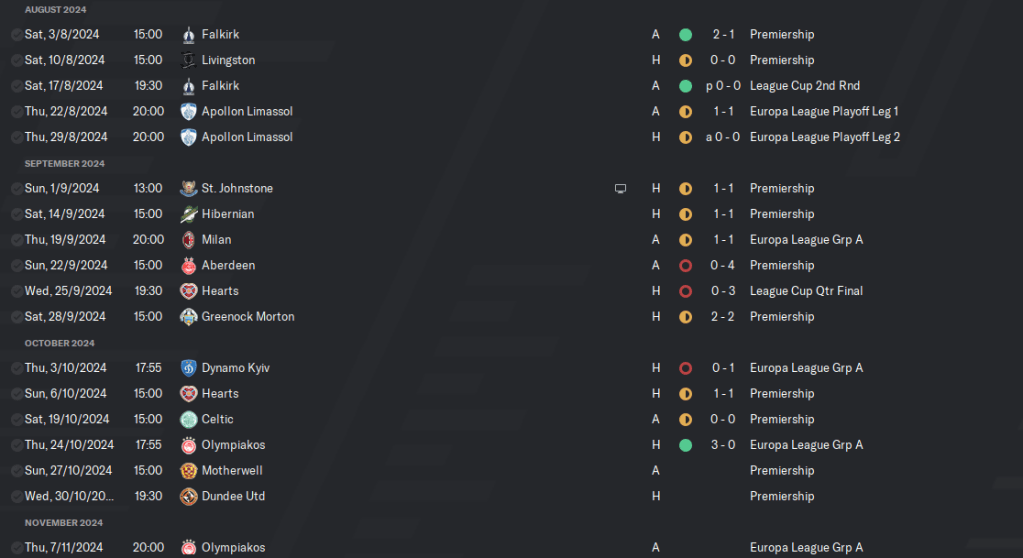
Task: Toggle the check circle beside Sat, 10/8/2024
Action: (x=17, y=60)
